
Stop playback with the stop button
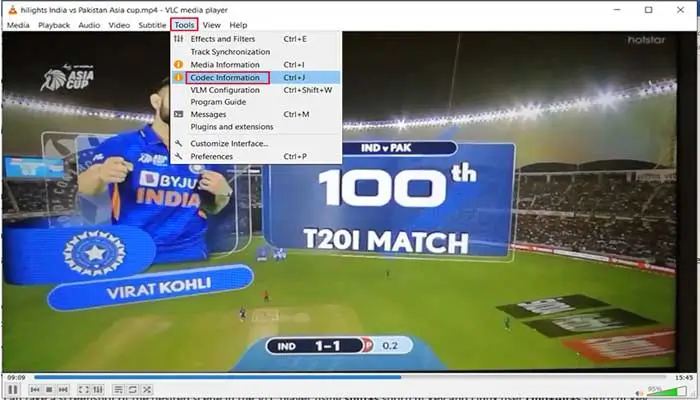[x=49, y=389]
